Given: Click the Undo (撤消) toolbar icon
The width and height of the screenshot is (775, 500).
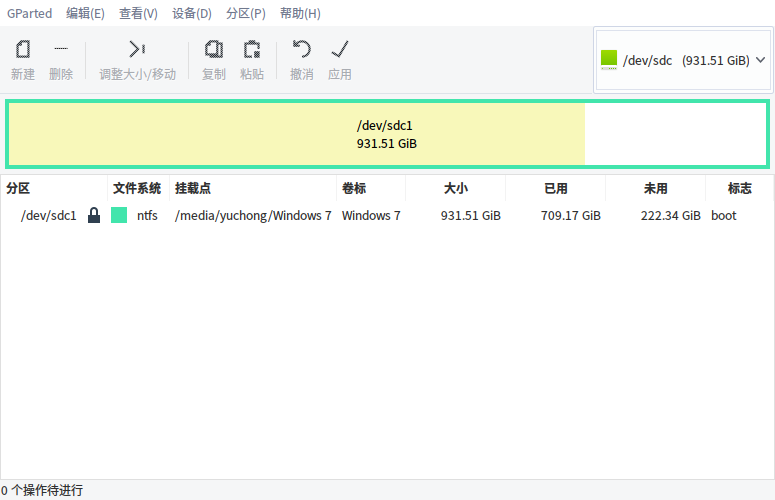Looking at the screenshot, I should [301, 49].
